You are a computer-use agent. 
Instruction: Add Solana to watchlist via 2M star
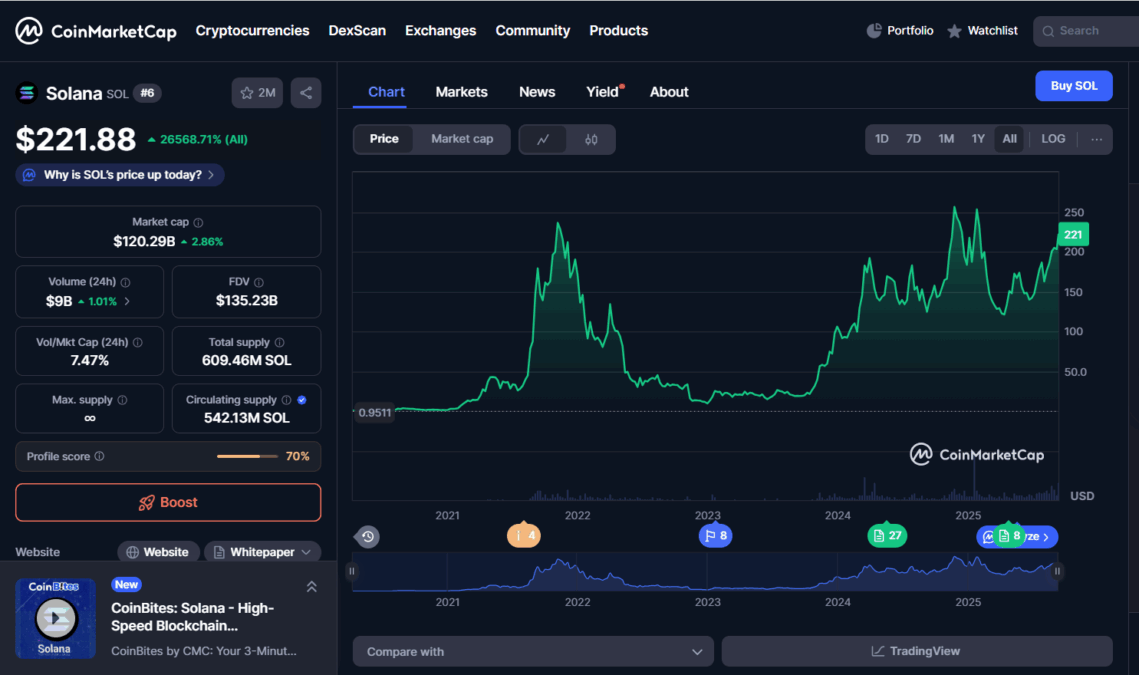[x=257, y=93]
